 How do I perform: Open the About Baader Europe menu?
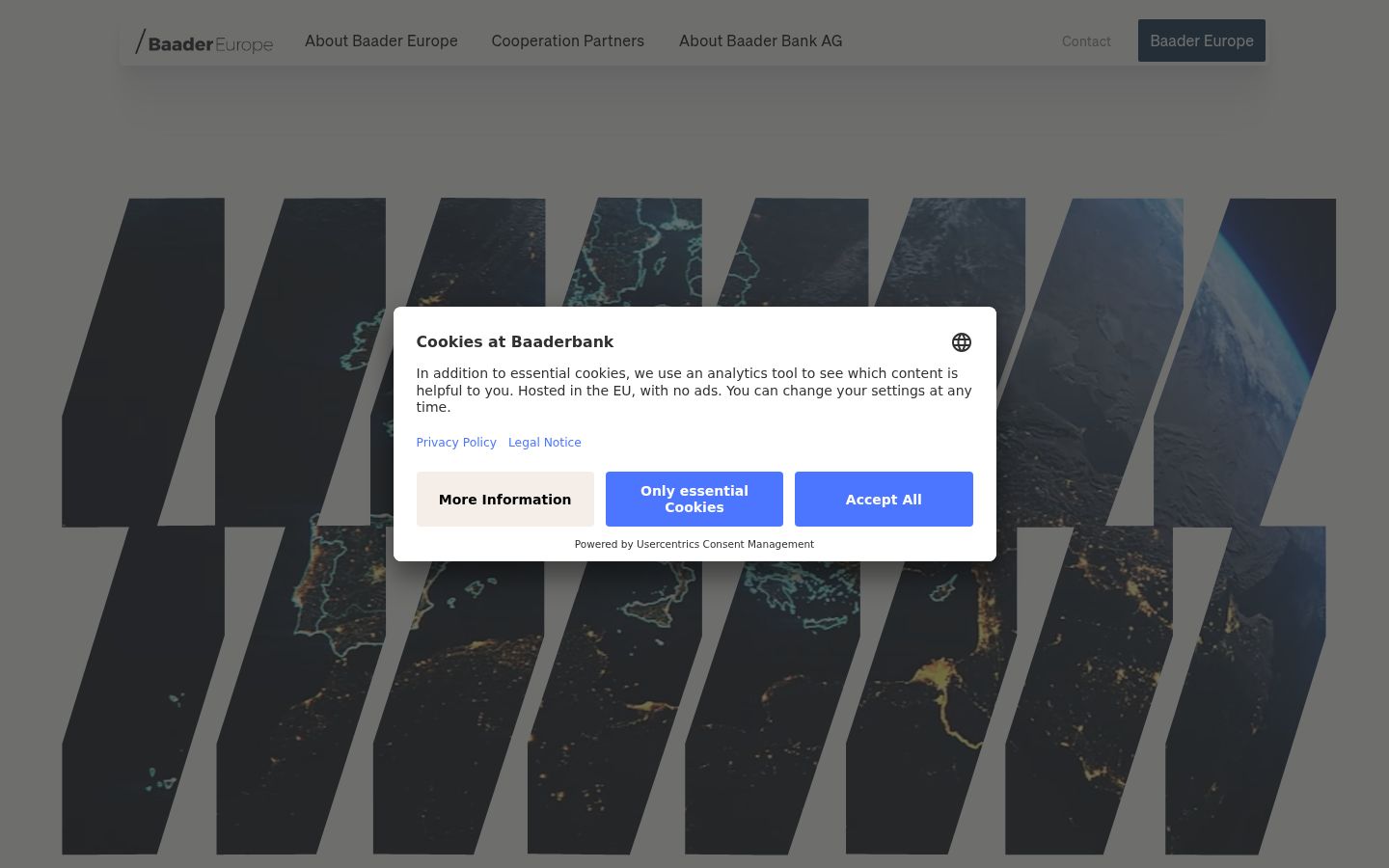pyautogui.click(x=381, y=41)
